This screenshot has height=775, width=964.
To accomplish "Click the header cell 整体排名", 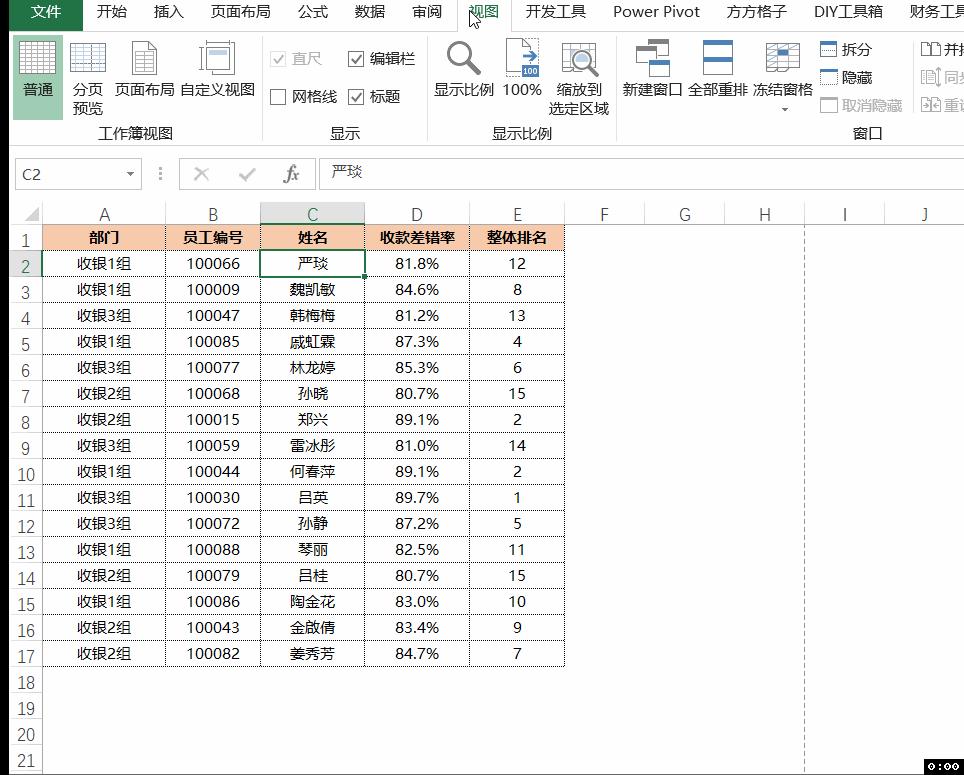I will (516, 237).
